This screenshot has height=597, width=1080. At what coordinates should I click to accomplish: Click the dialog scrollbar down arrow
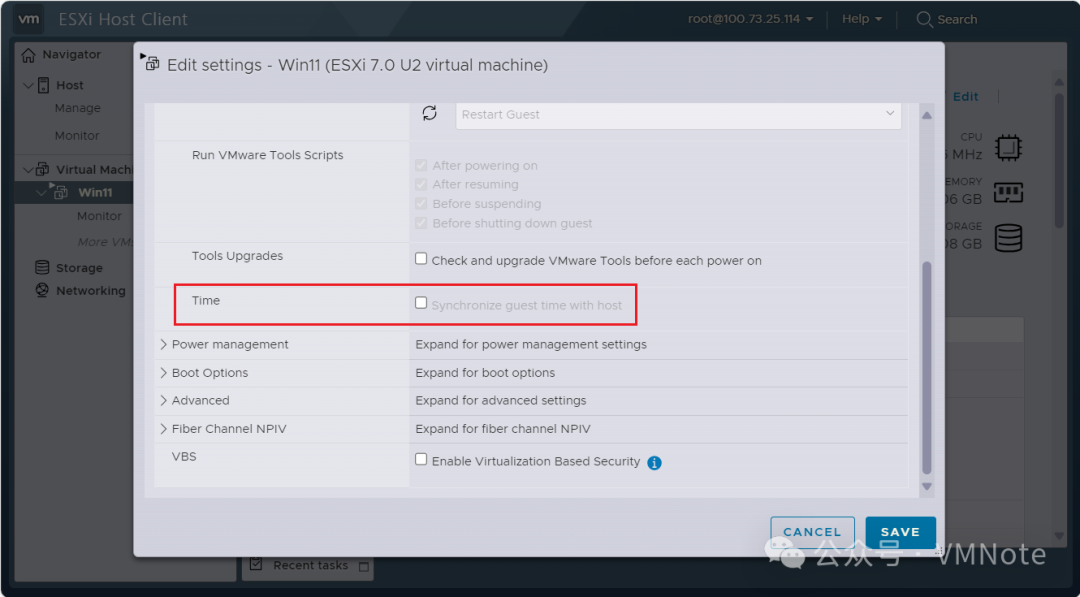point(927,486)
